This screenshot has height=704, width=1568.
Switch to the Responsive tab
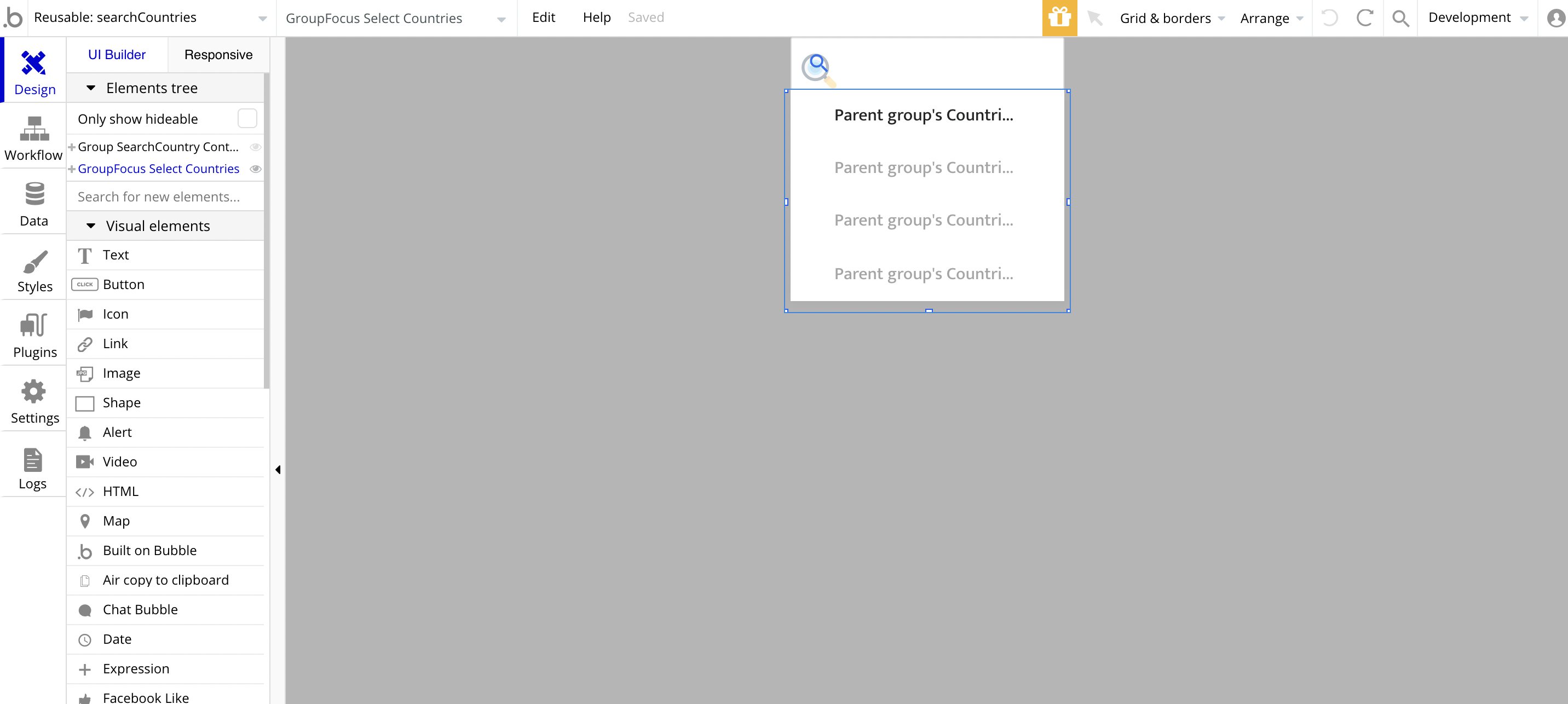click(x=218, y=55)
